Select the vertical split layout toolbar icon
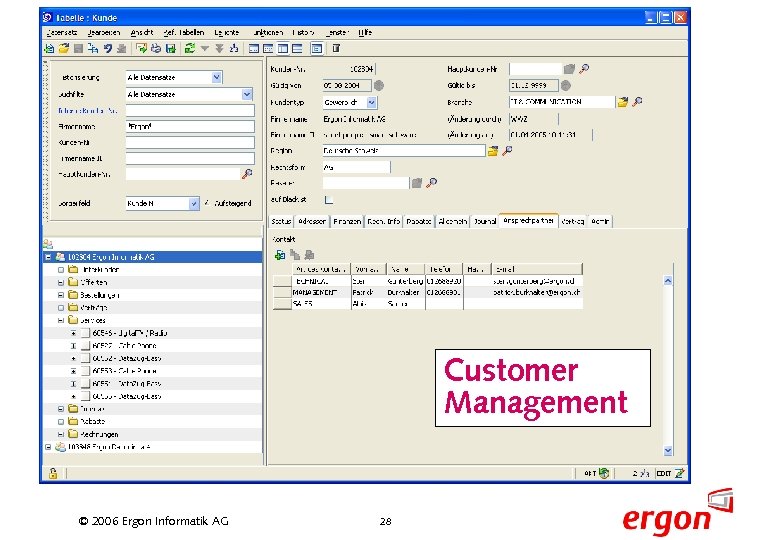Screen dimensions: 780x540 [283, 48]
